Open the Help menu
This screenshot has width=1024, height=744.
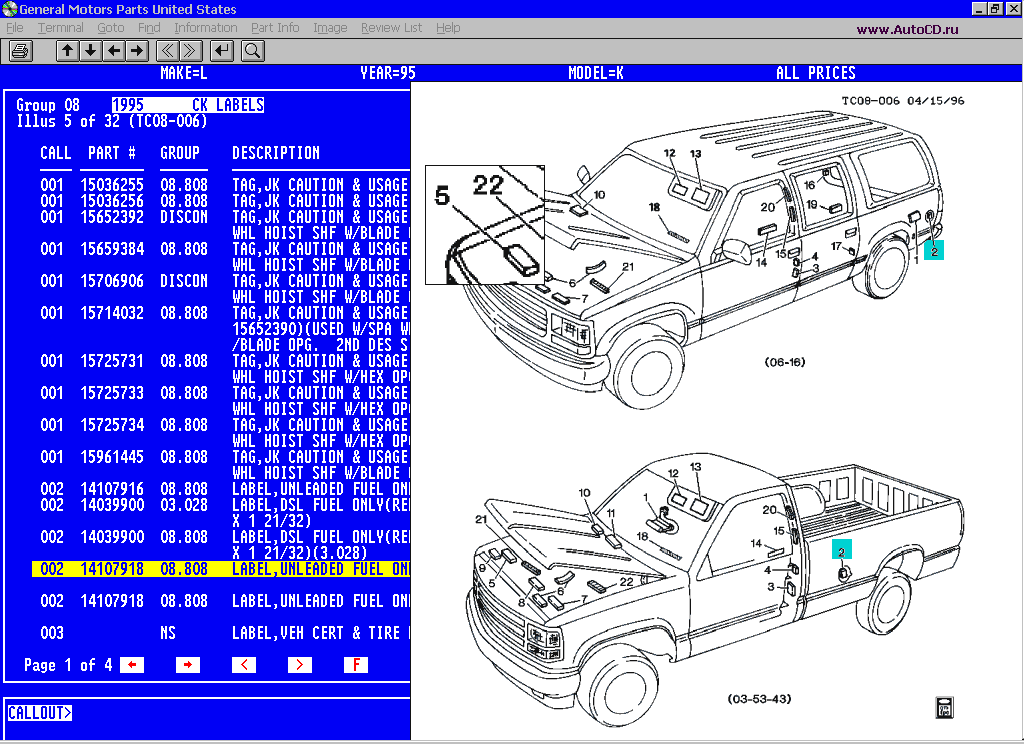point(448,27)
